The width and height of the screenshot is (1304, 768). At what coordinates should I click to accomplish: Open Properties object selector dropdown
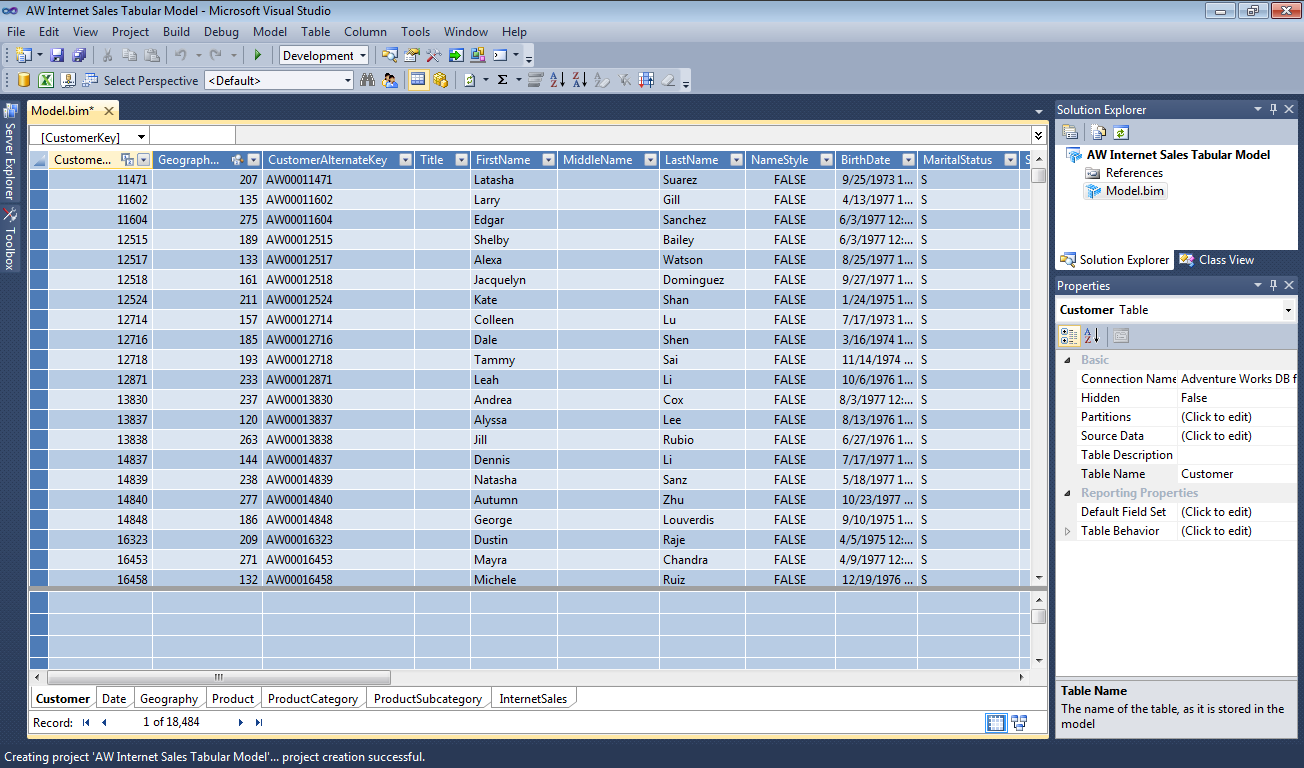pyautogui.click(x=1288, y=311)
